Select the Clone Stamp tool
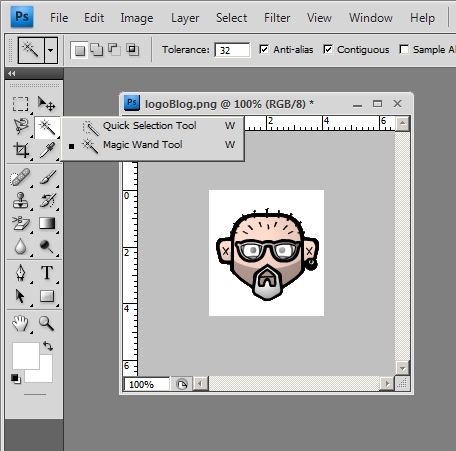456x451 pixels. click(x=20, y=200)
